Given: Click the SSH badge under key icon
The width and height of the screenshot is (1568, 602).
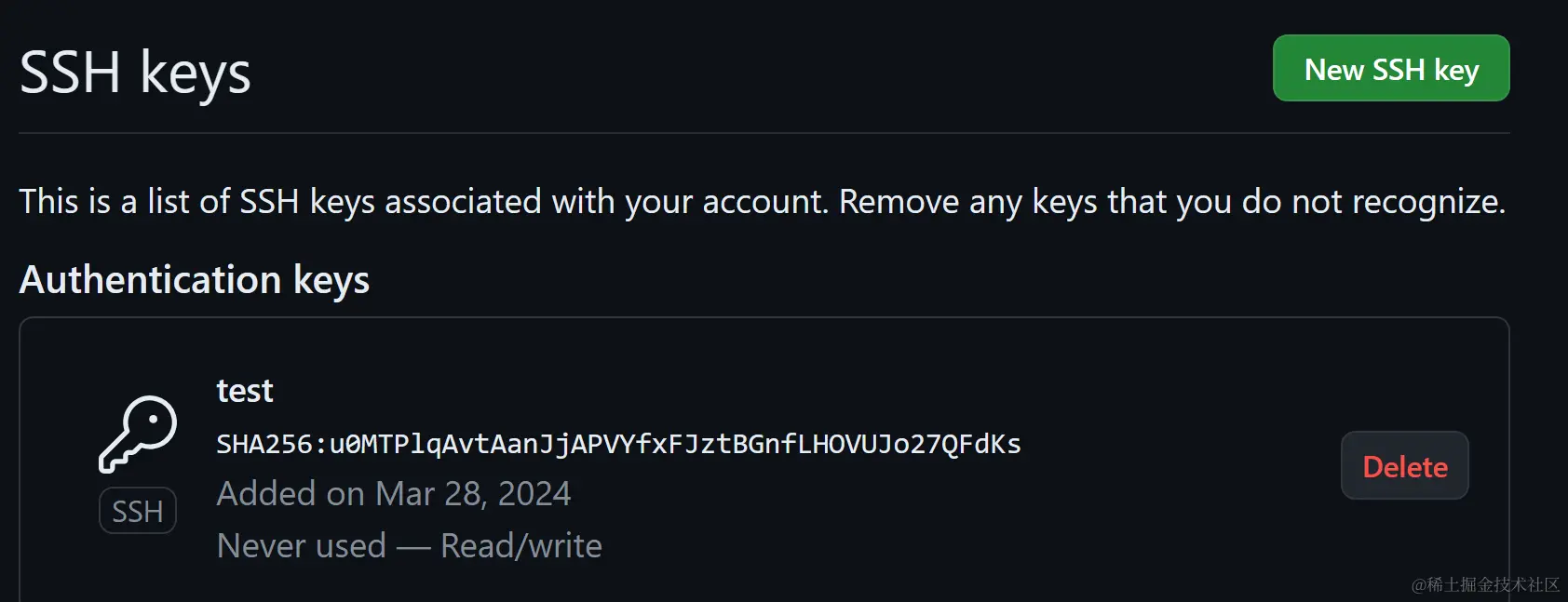Looking at the screenshot, I should click(x=138, y=511).
